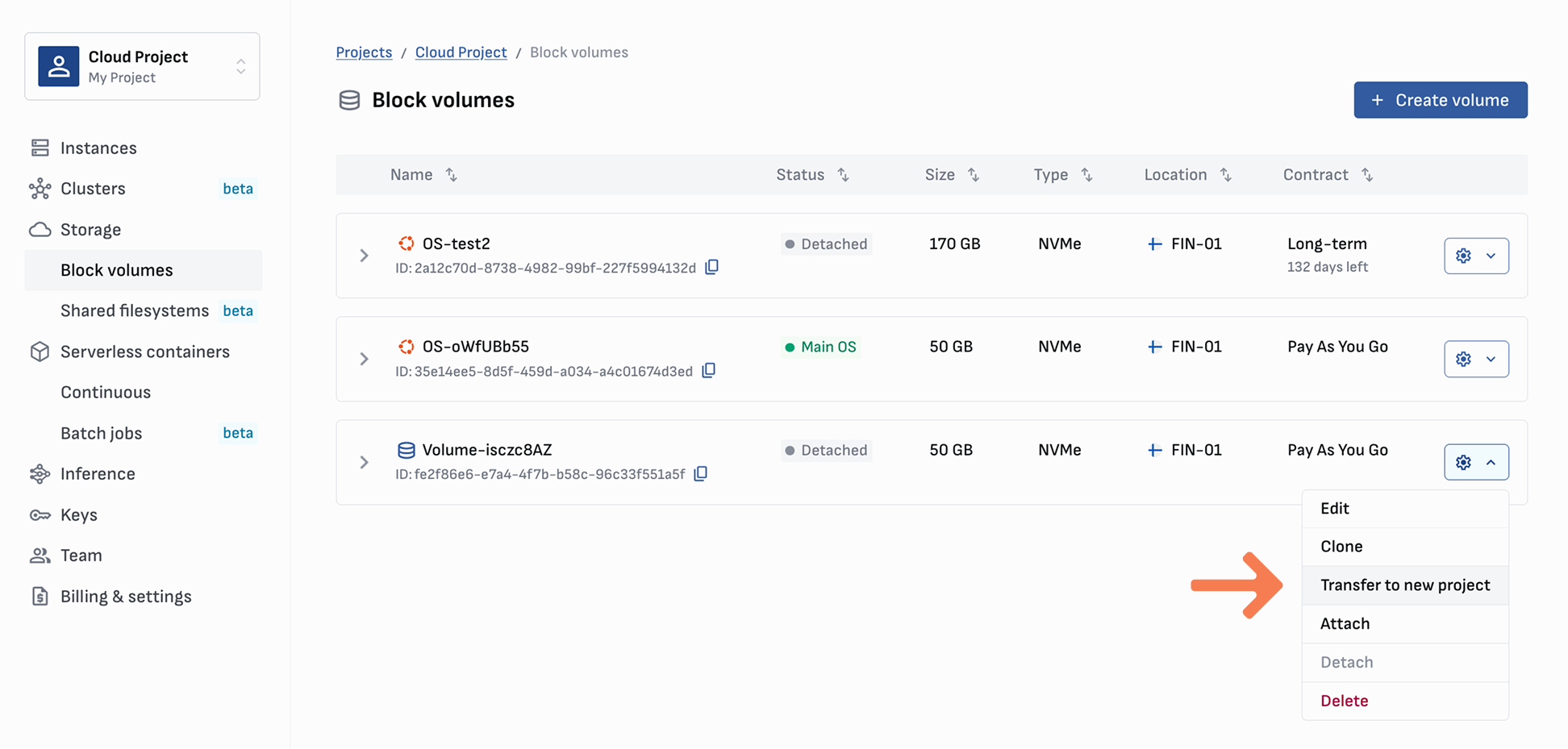The image size is (1568, 749).
Task: Expand the Volume-isczc8AZ row details
Action: [x=364, y=462]
